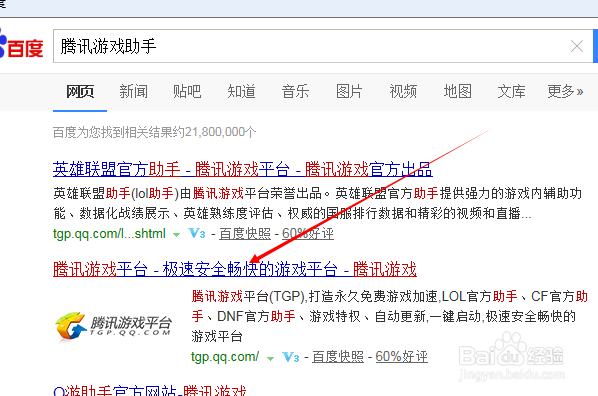Click the blue search button beside the search box

tap(595, 46)
